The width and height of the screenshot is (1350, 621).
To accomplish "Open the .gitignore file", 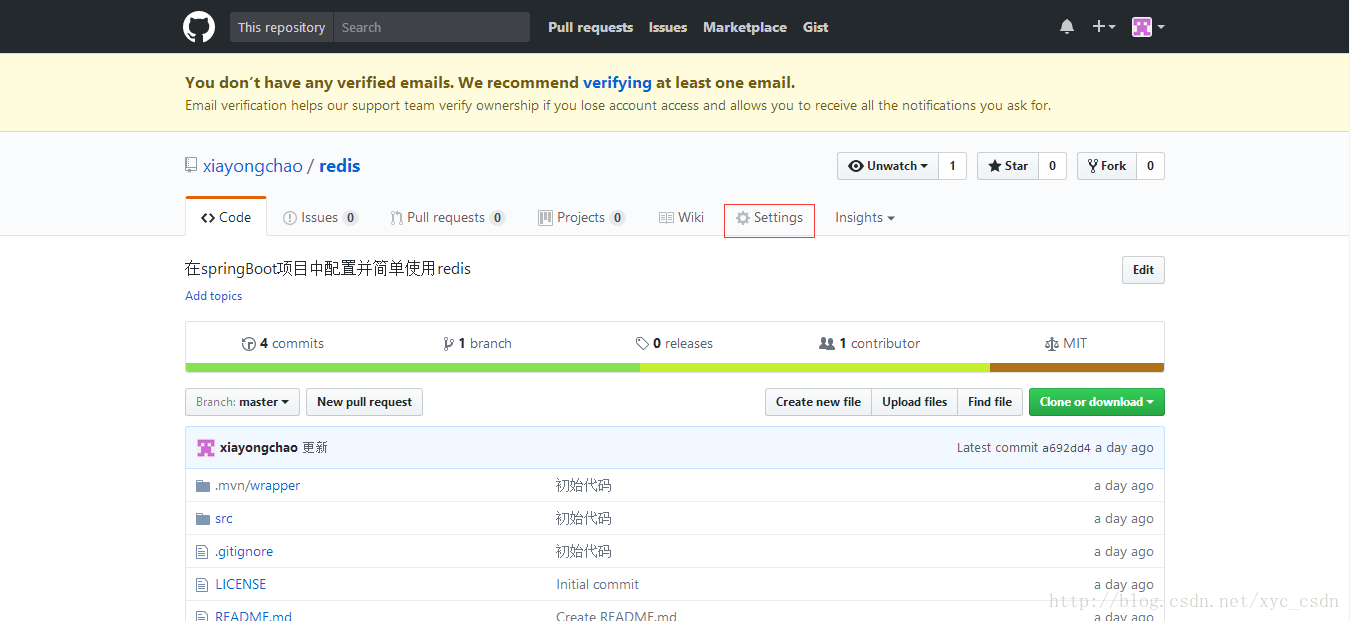I will click(244, 552).
